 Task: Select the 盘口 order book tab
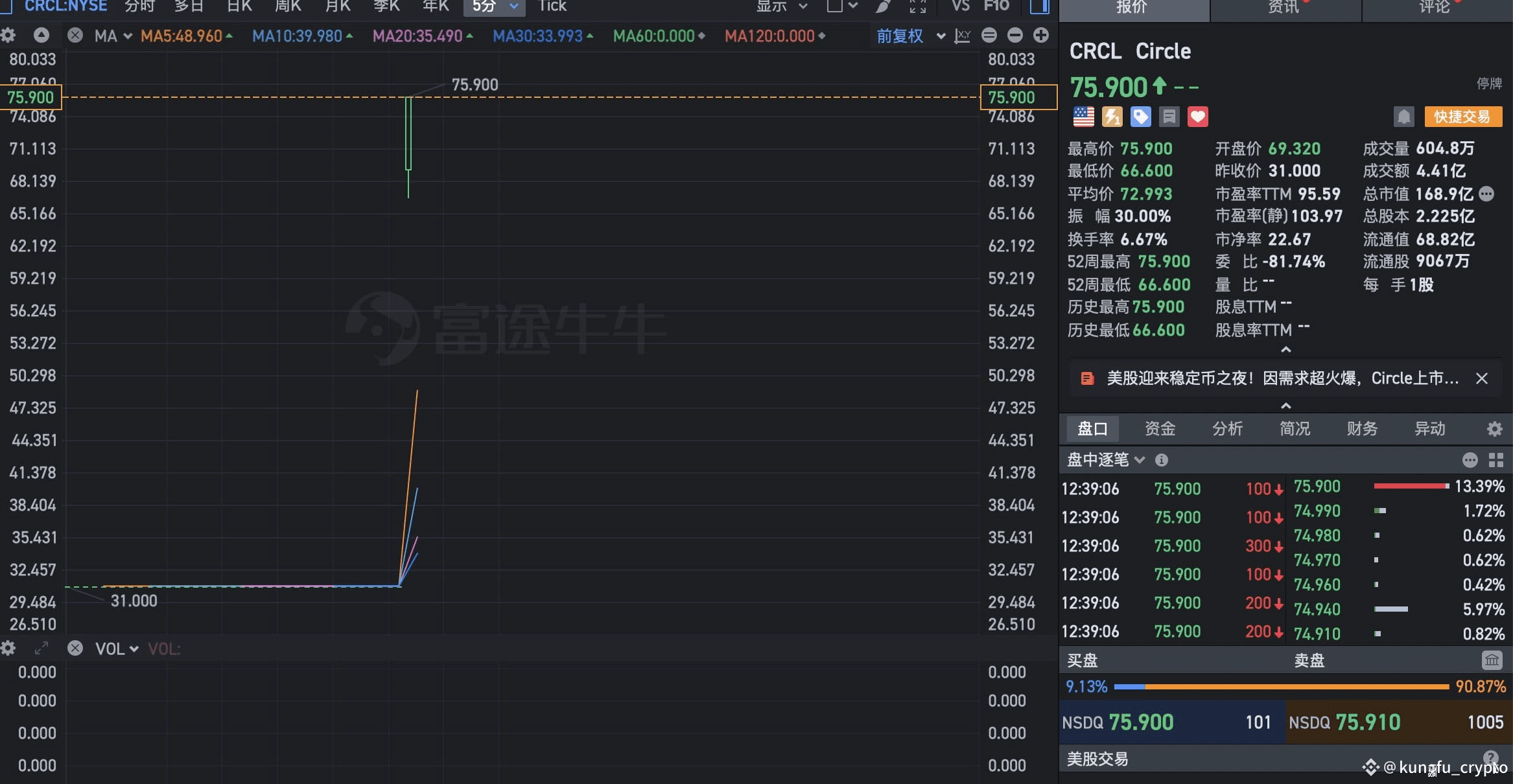click(1092, 428)
